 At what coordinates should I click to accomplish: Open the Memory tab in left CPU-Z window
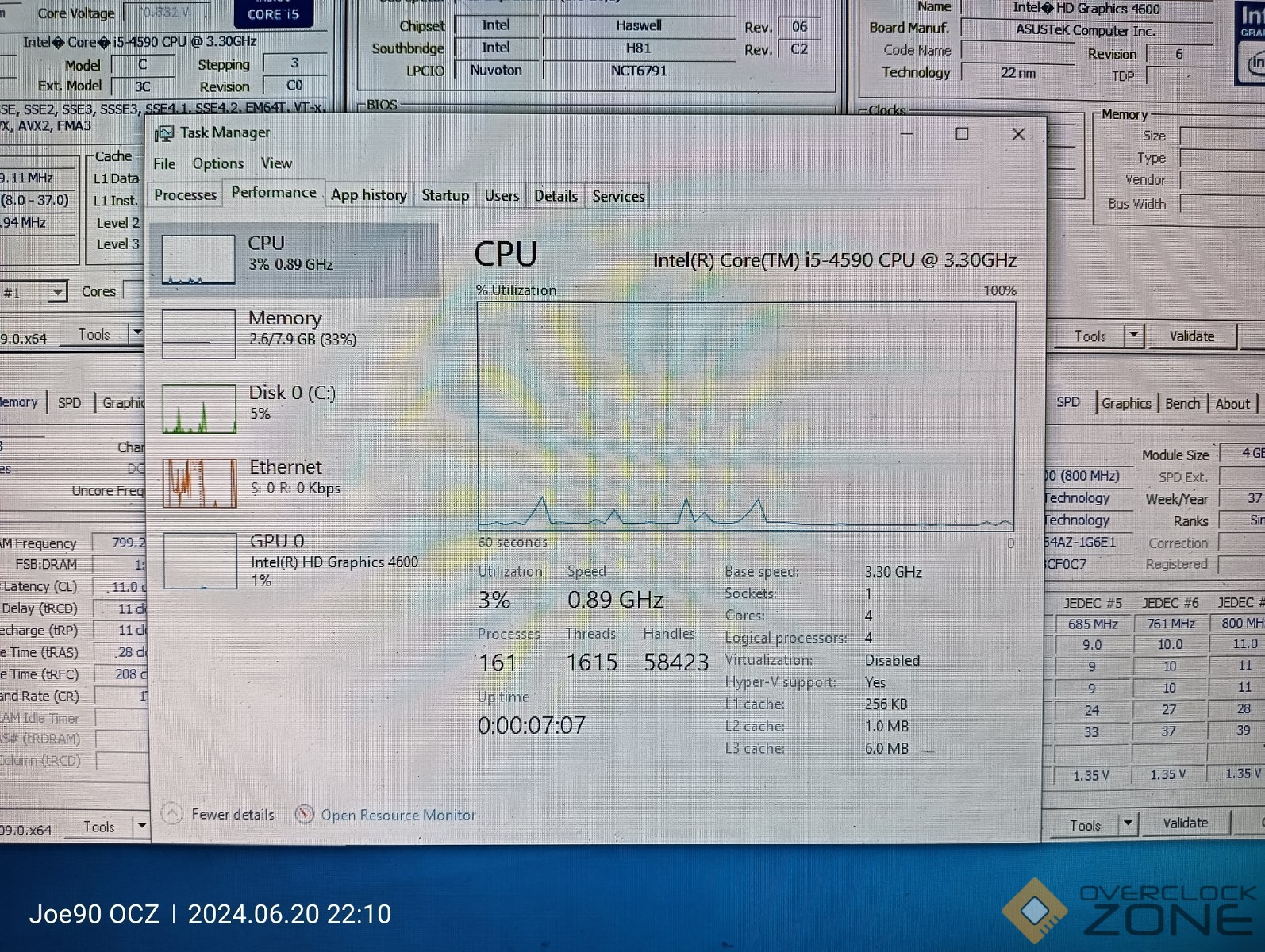coord(19,402)
